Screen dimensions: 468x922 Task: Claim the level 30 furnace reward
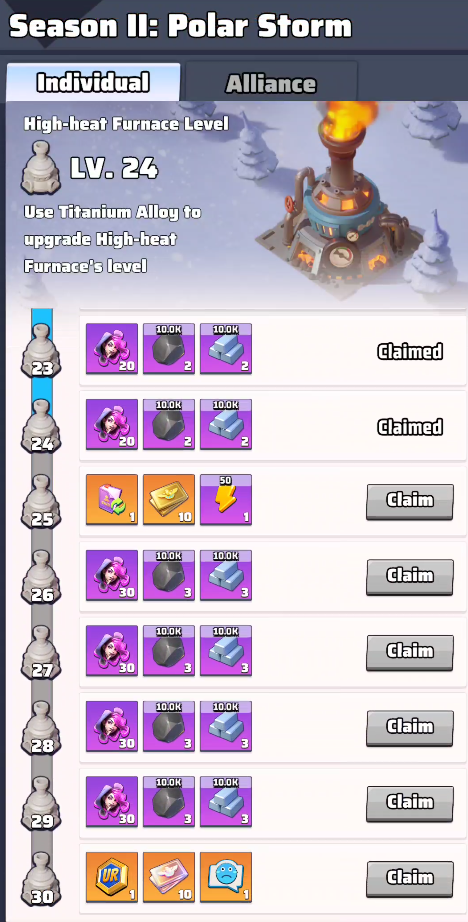coord(410,878)
